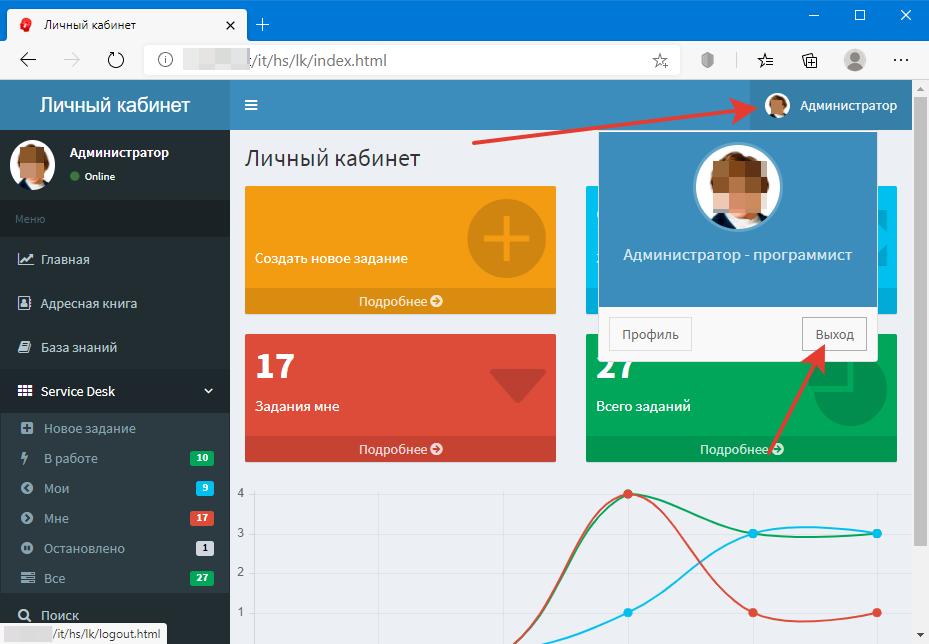Toggle the sidebar hamburger menu
Image resolution: width=929 pixels, height=644 pixels.
pos(251,105)
